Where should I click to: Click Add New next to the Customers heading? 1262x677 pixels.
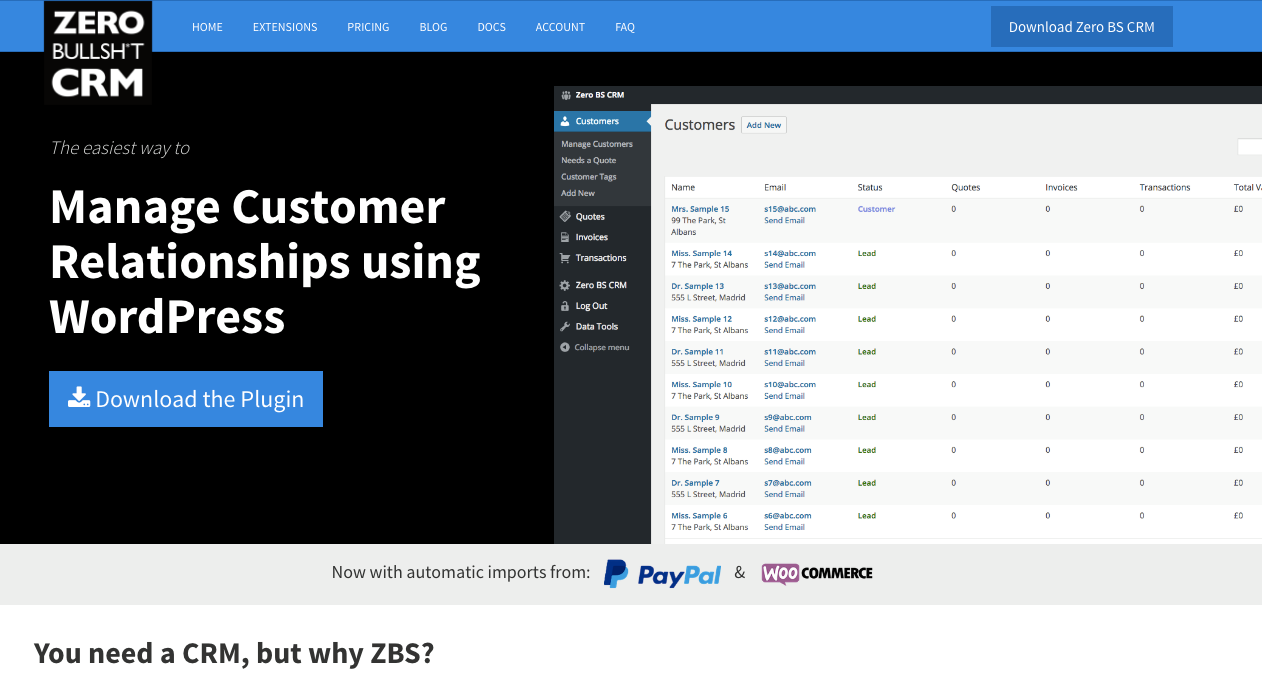[x=763, y=124]
